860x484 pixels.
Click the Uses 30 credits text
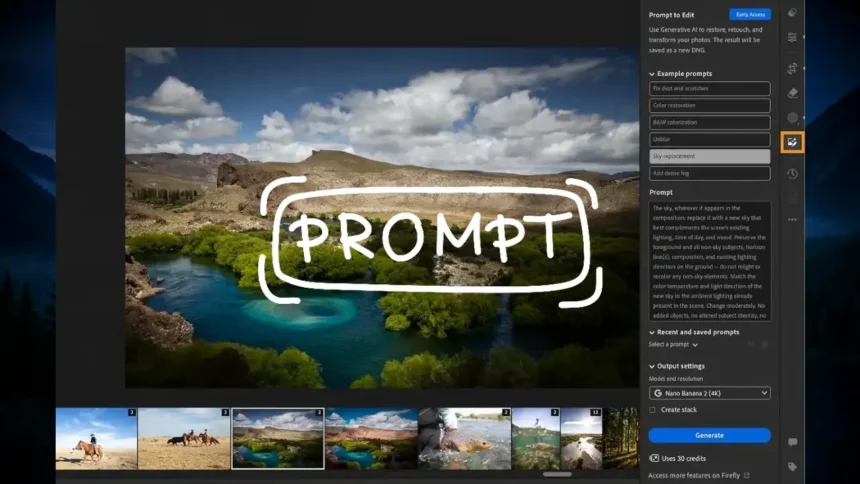tap(683, 458)
